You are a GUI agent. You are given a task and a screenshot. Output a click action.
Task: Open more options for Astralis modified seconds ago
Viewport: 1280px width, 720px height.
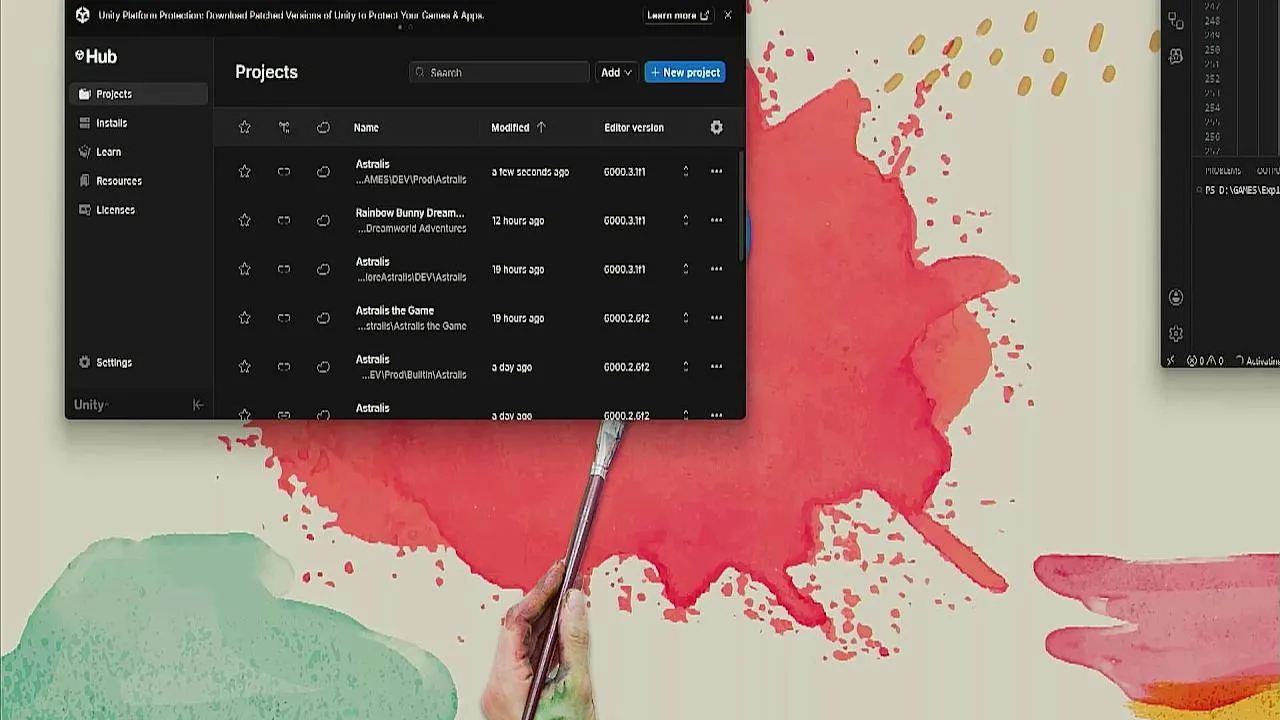tap(716, 172)
